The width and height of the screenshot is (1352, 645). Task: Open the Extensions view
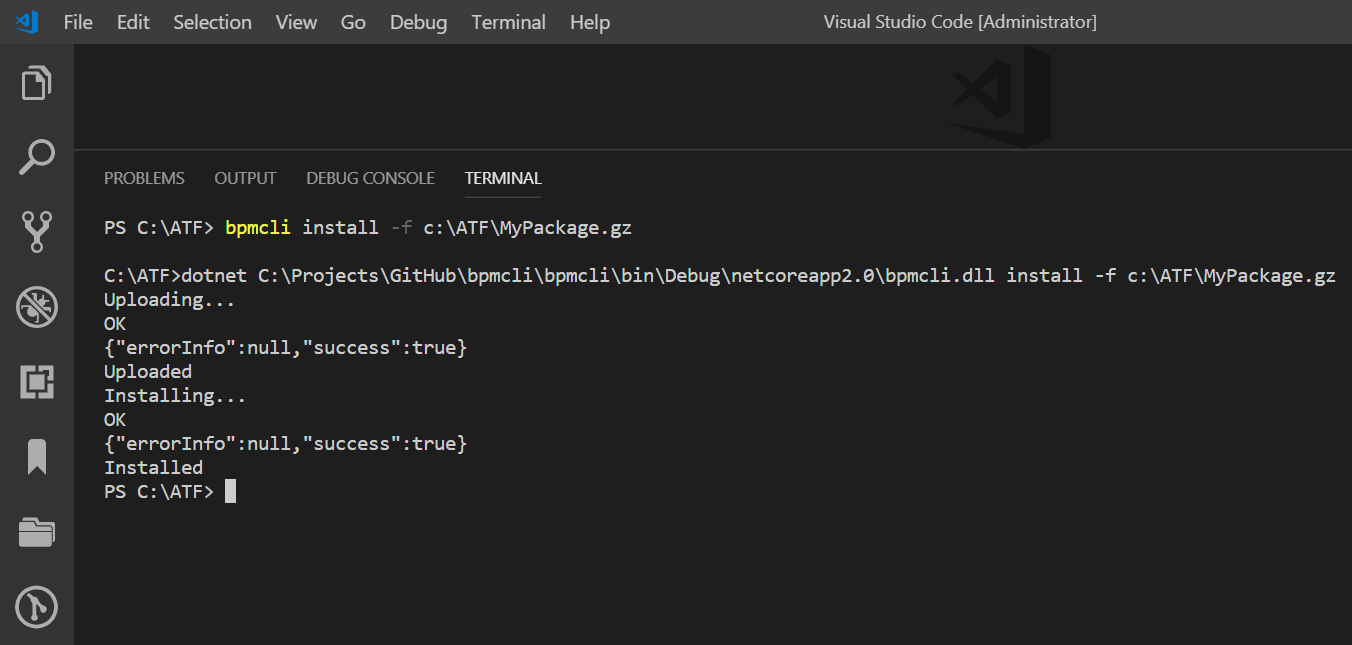point(36,382)
